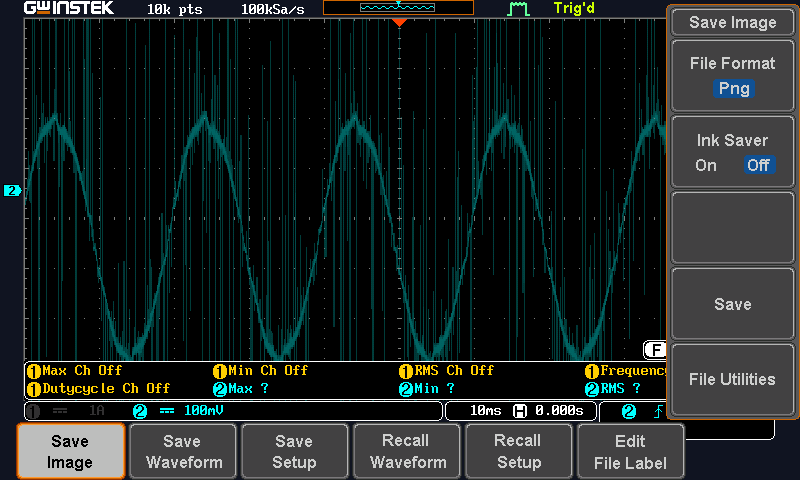Select the Save Image bottom menu button
This screenshot has height=480, width=800.
(70, 451)
